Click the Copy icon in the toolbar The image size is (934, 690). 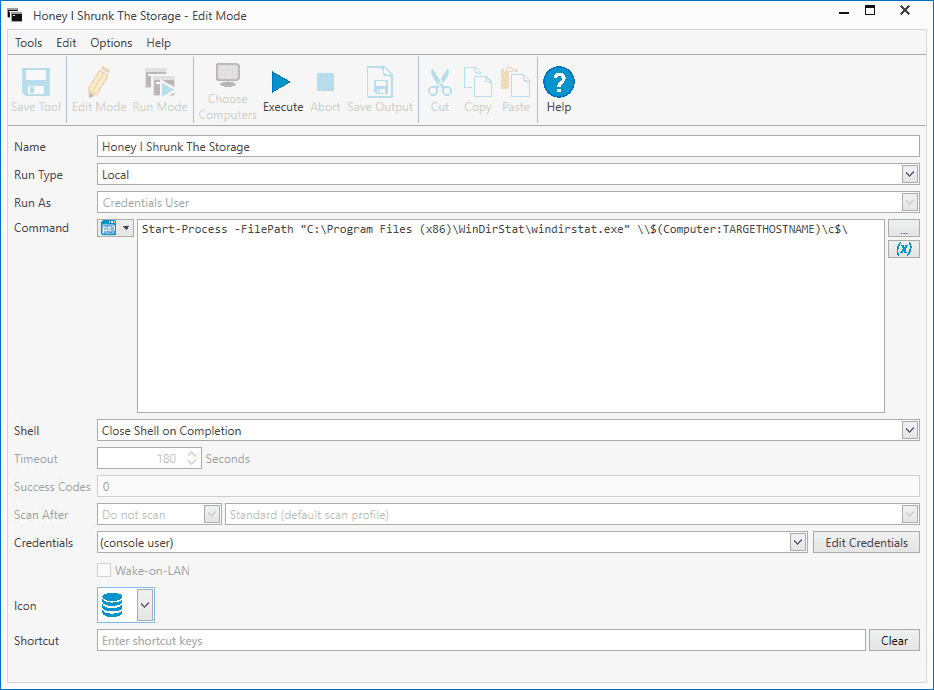[x=477, y=82]
